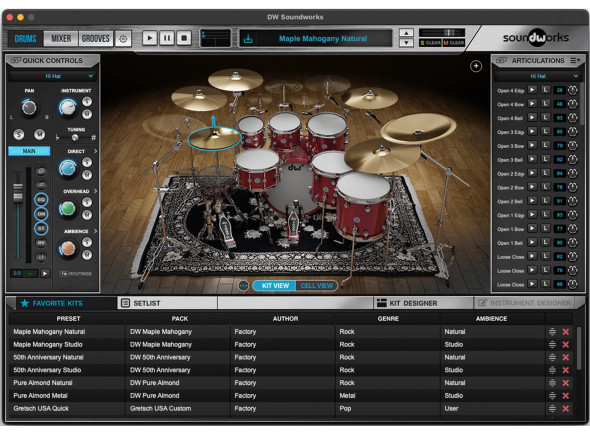Toggle the SE effect button
Viewport: 590px width, 434px height.
41,228
